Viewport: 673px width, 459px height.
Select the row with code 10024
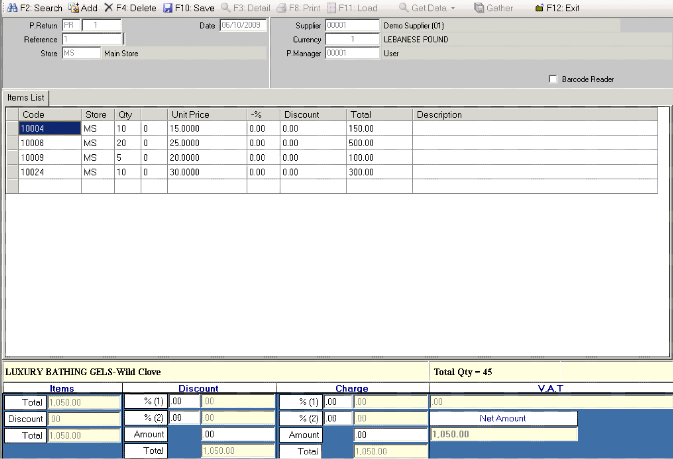tap(50, 172)
